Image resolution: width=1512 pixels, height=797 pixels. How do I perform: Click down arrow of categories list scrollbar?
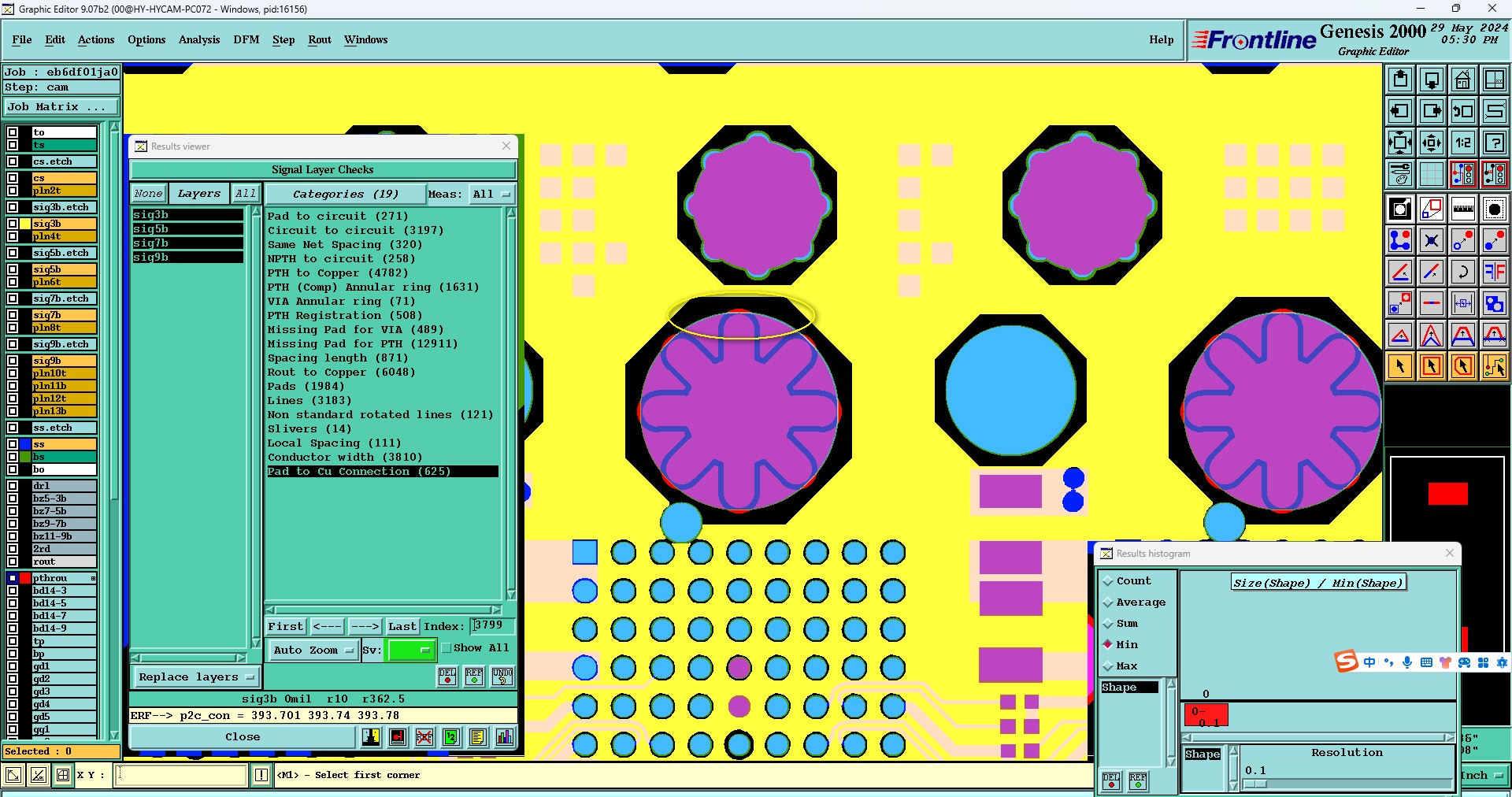pyautogui.click(x=511, y=595)
